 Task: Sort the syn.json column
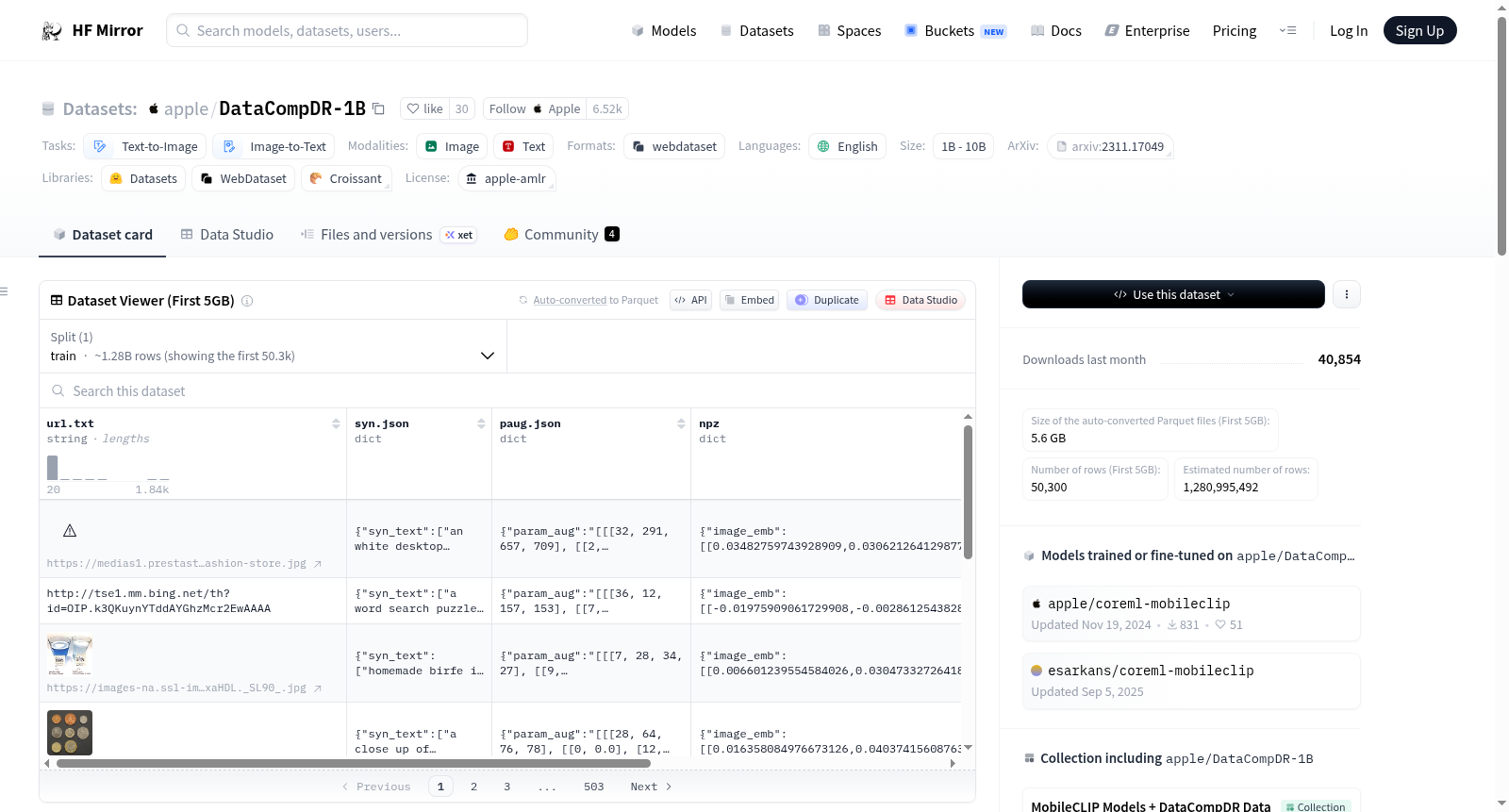click(x=481, y=424)
